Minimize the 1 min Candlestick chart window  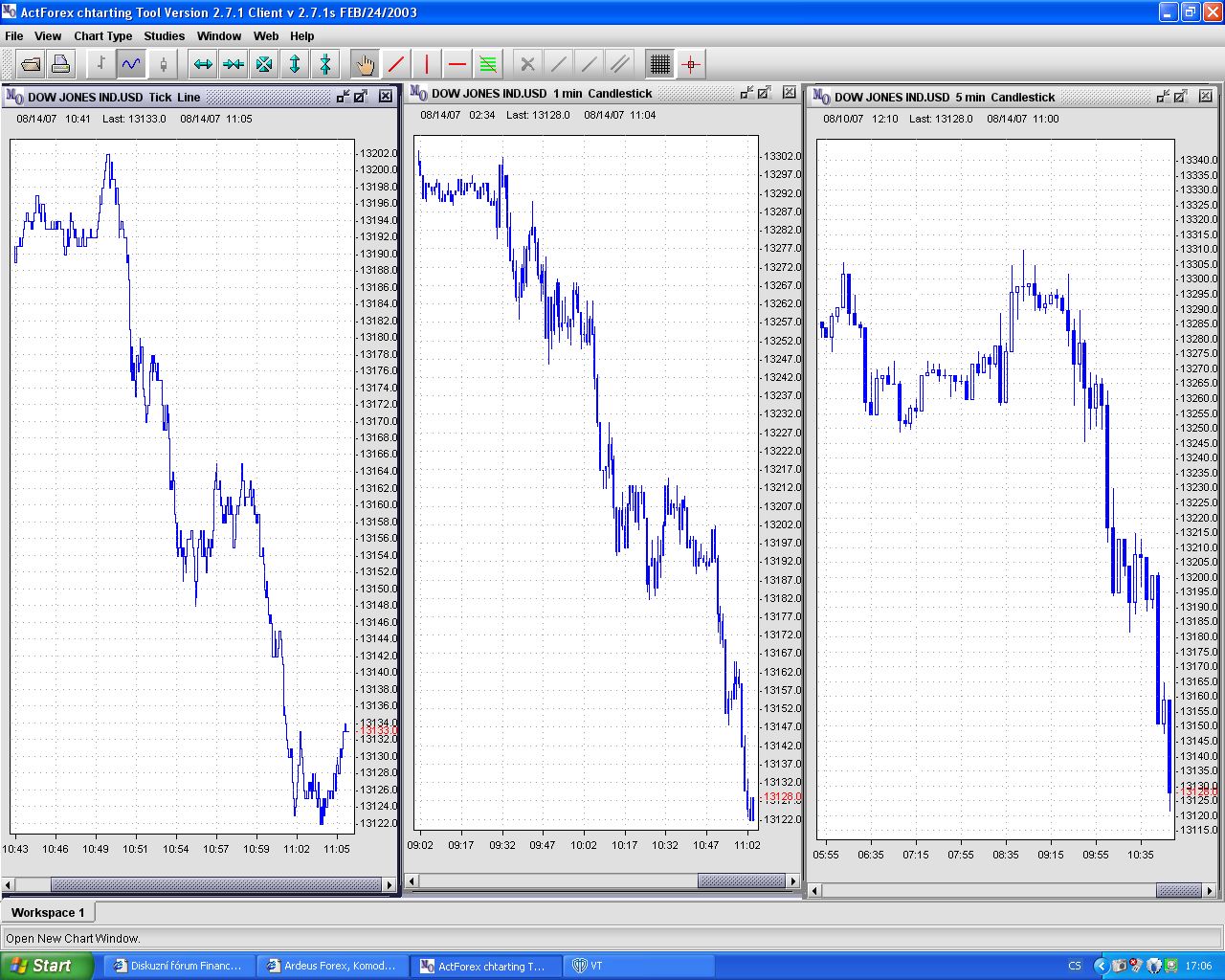tap(746, 93)
